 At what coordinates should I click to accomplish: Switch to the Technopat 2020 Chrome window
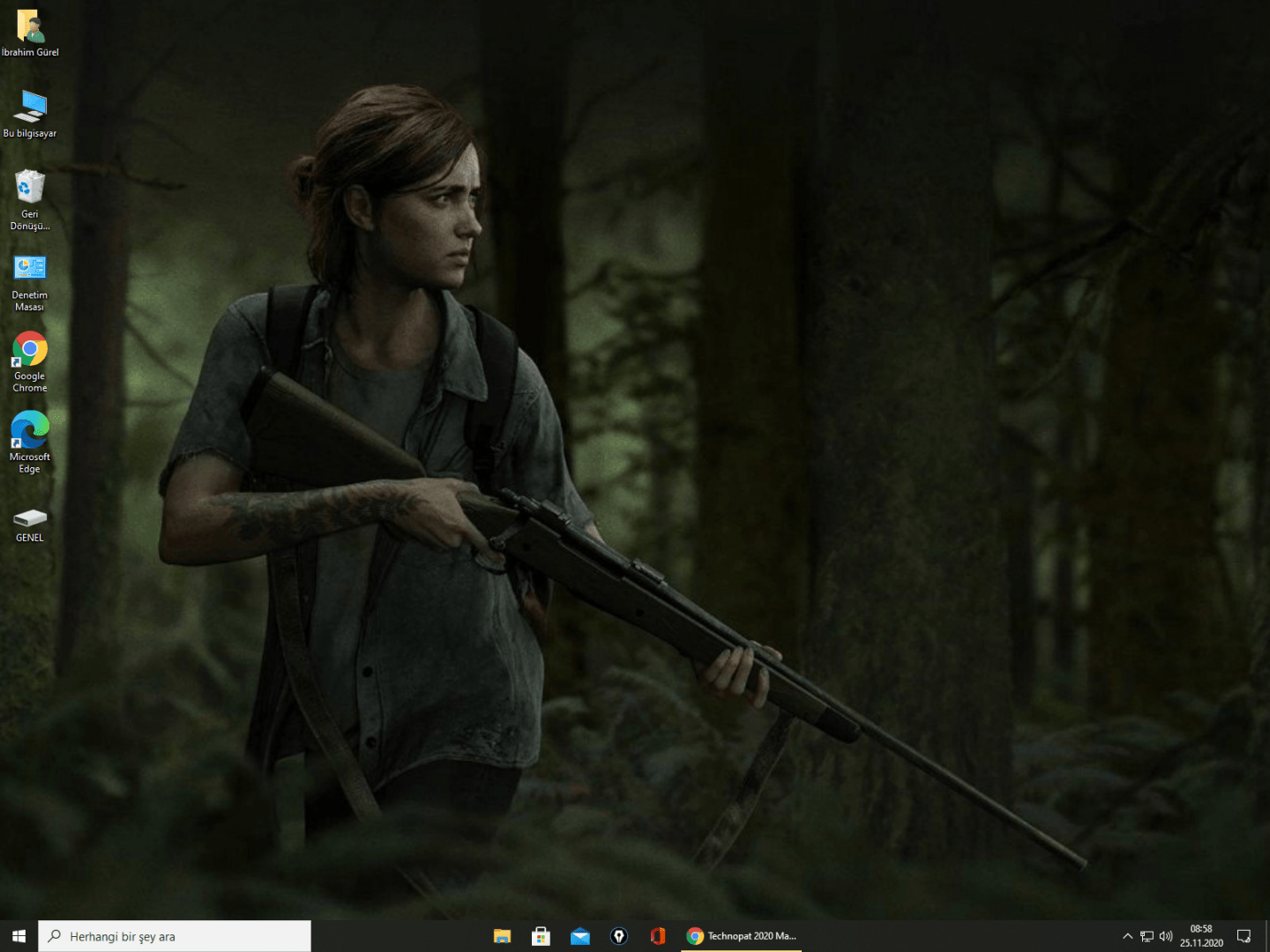click(742, 936)
